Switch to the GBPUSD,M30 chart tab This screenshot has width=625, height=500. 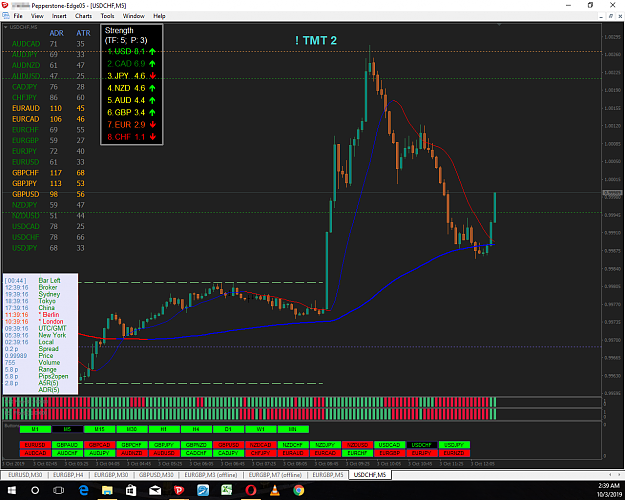pyautogui.click(x=156, y=475)
